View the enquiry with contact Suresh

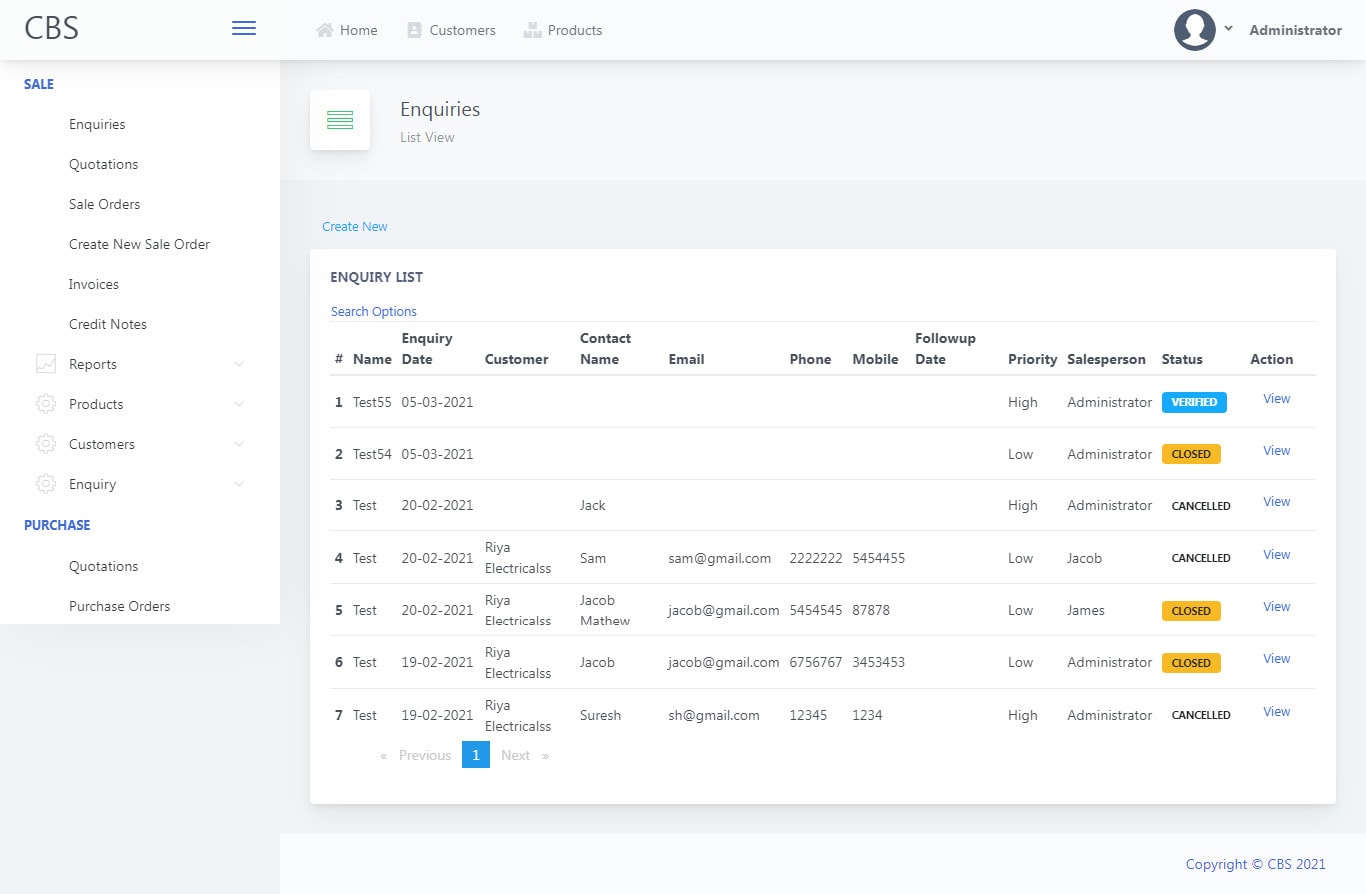1277,712
